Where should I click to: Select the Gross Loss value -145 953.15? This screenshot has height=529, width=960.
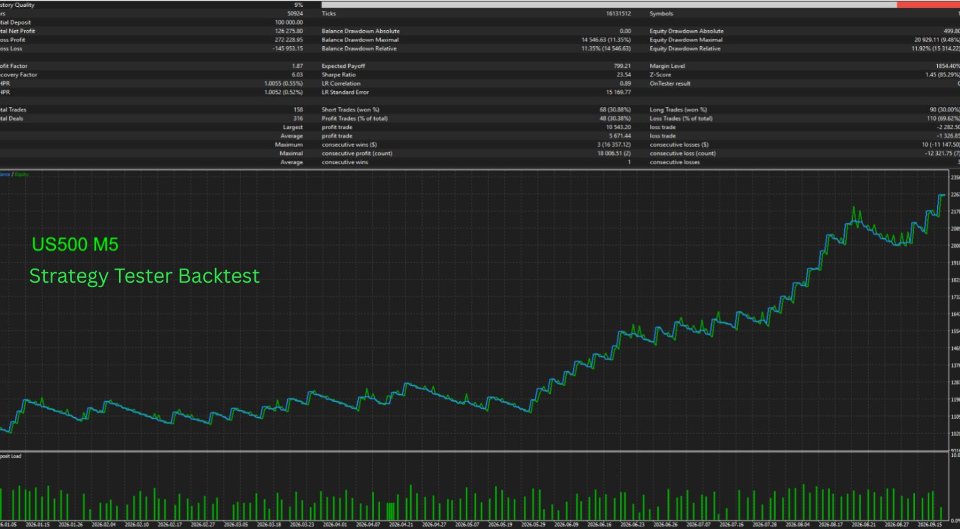click(288, 48)
